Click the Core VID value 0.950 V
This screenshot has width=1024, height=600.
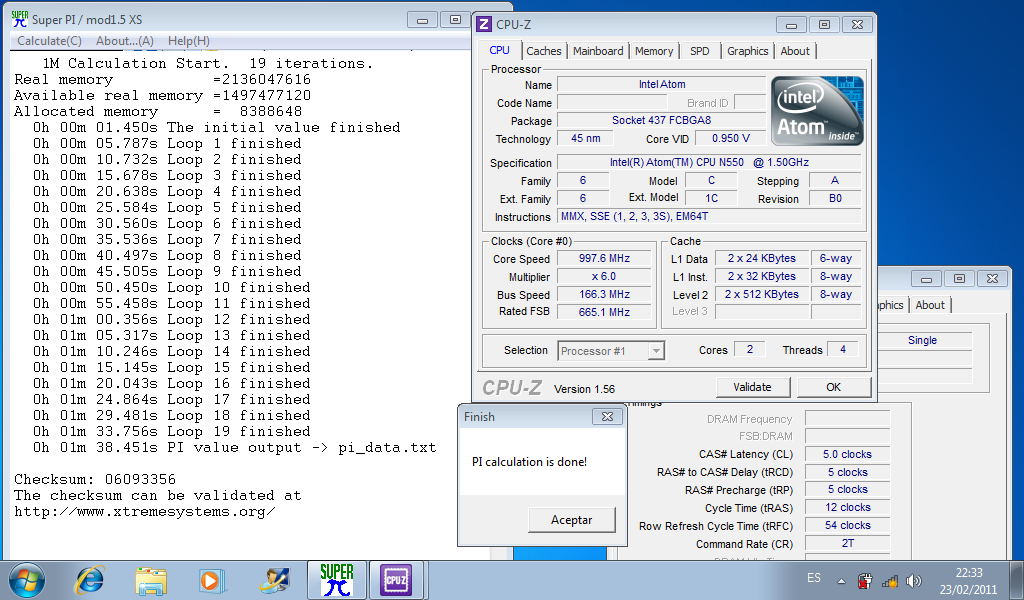pos(730,138)
